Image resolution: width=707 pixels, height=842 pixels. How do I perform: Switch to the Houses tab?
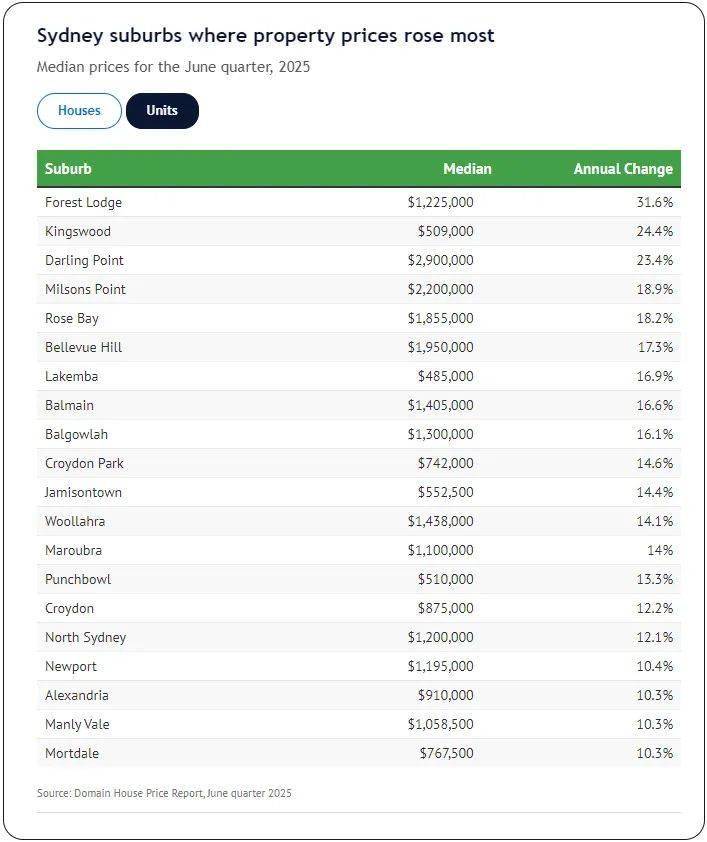click(79, 111)
